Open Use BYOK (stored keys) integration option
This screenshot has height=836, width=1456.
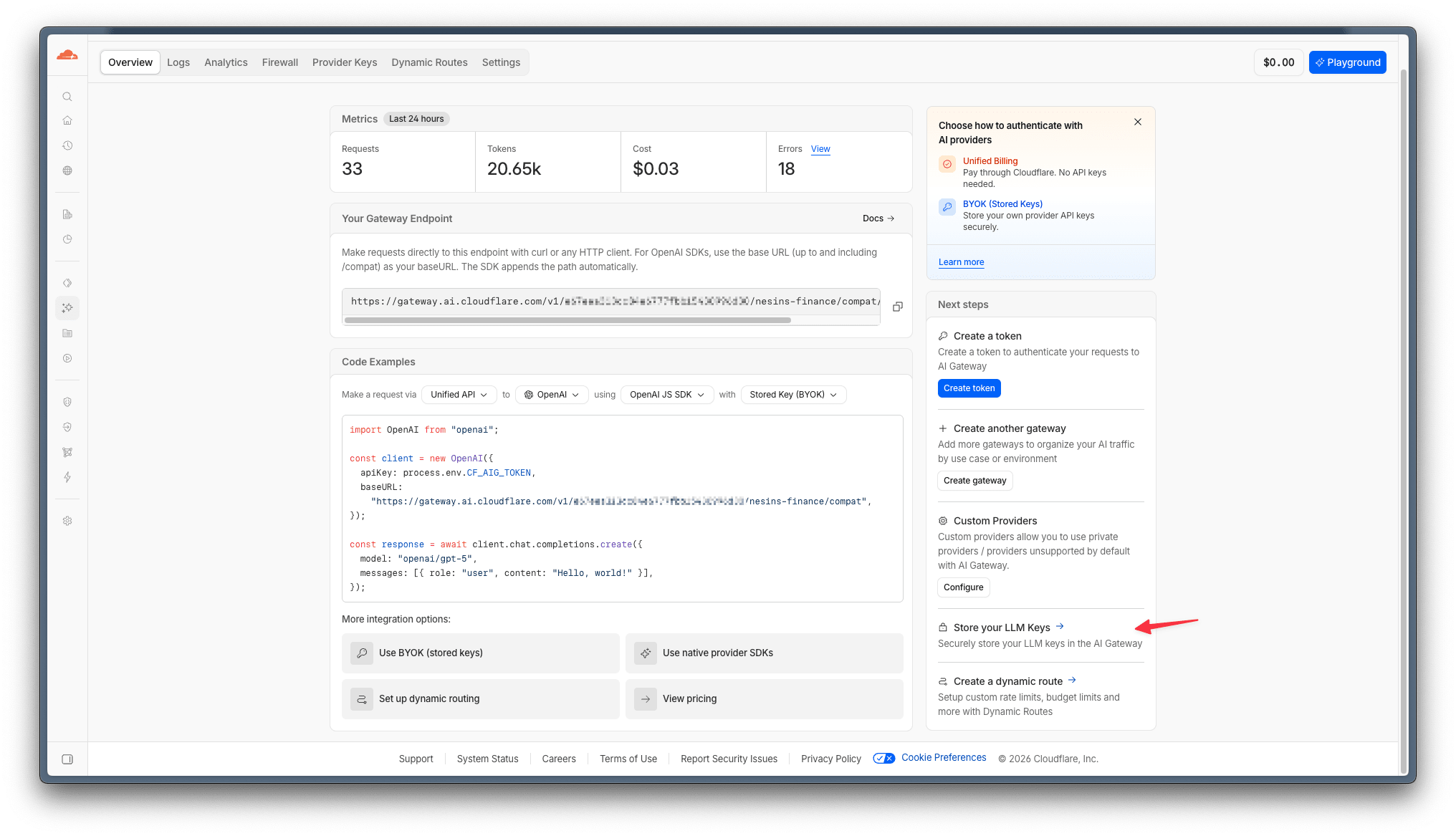pos(481,653)
